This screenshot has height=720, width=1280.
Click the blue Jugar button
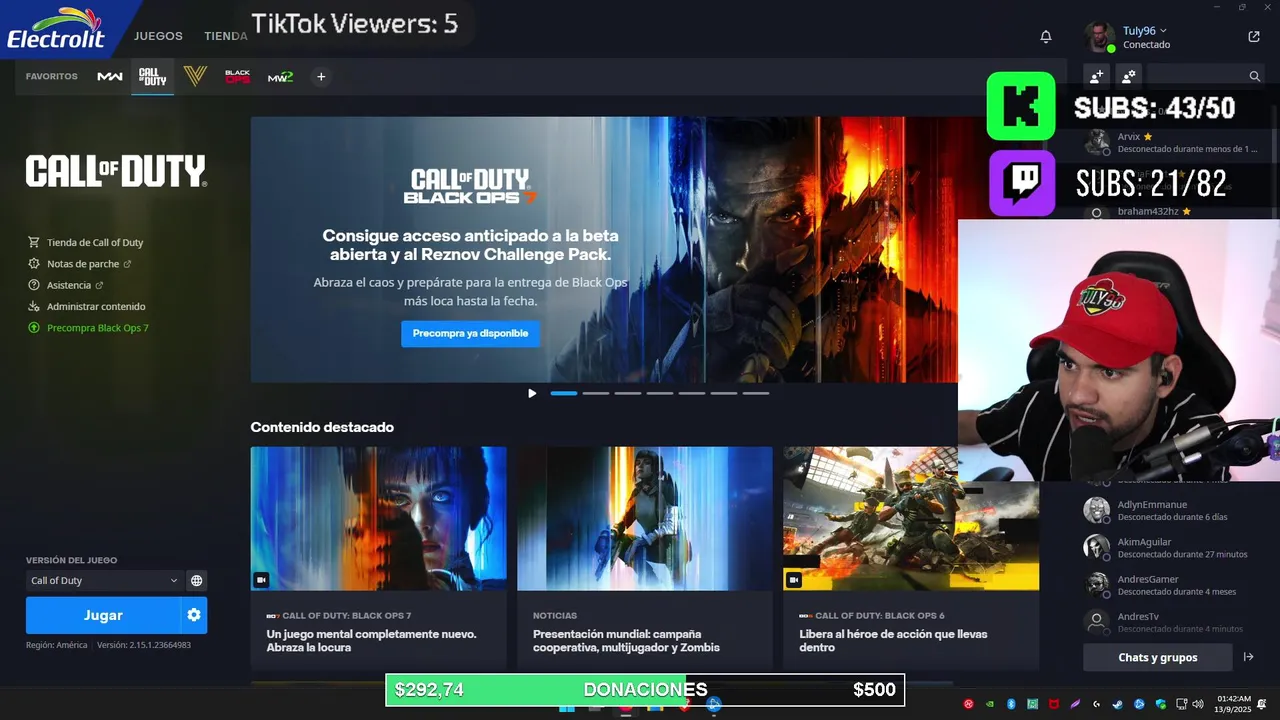pos(103,615)
